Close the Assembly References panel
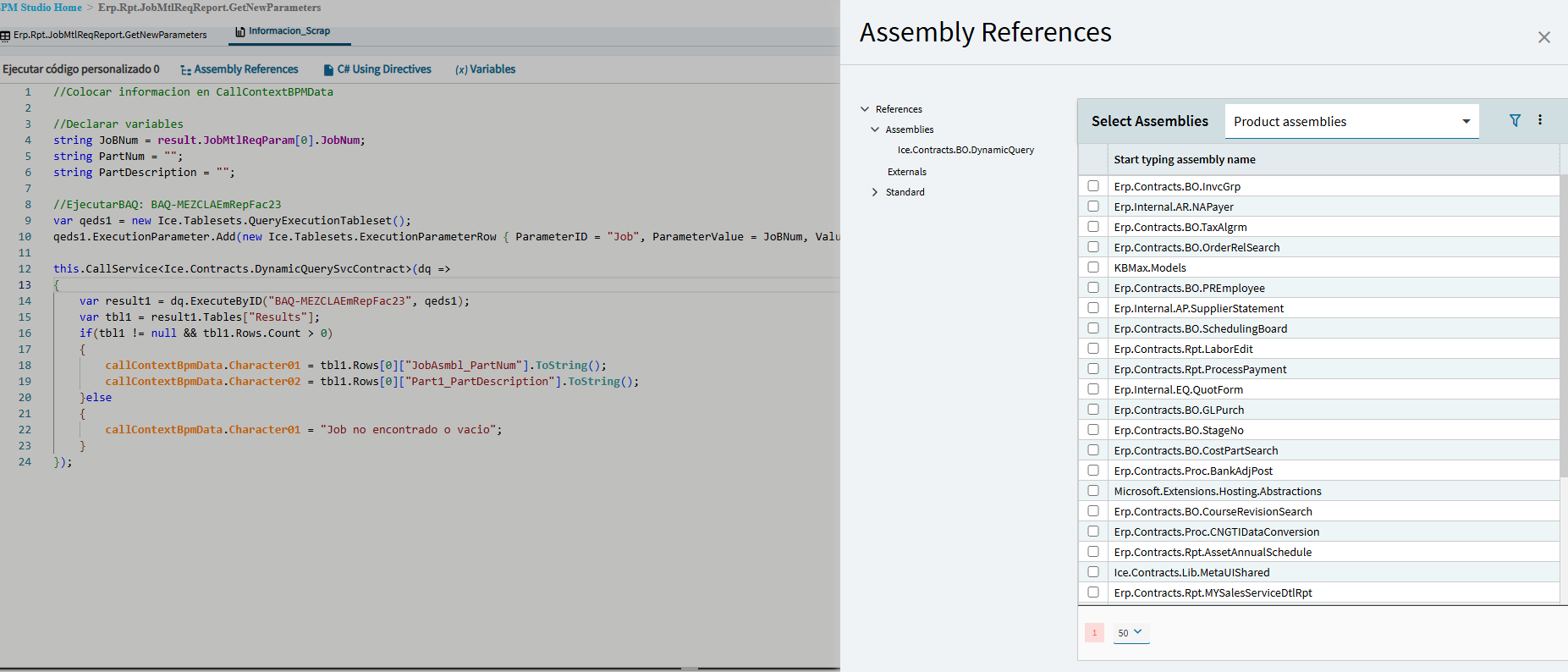The width and height of the screenshot is (1568, 672). tap(1543, 37)
